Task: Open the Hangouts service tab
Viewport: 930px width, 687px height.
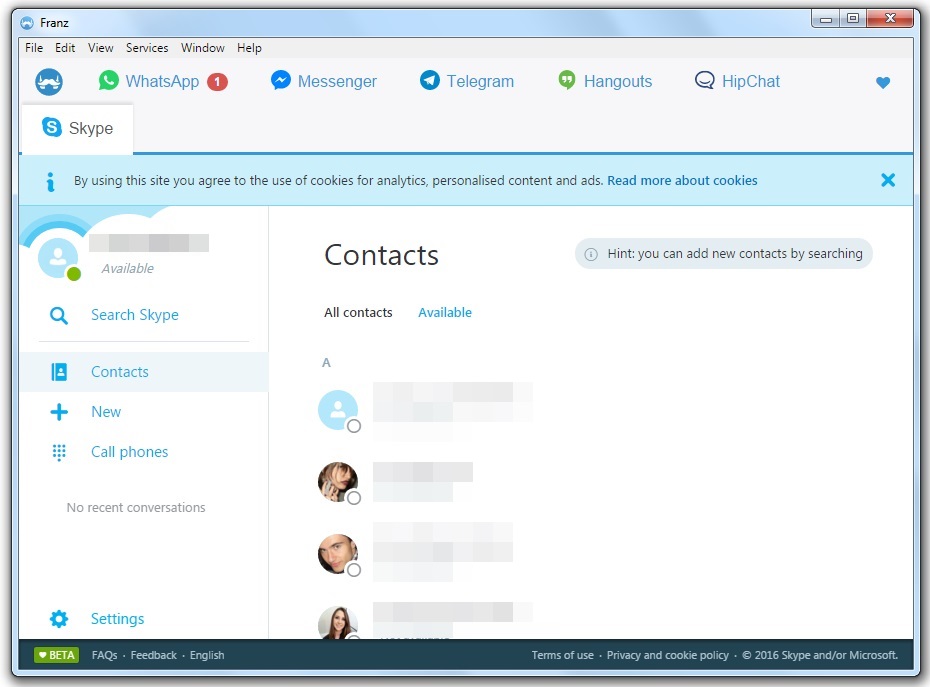Action: (605, 81)
